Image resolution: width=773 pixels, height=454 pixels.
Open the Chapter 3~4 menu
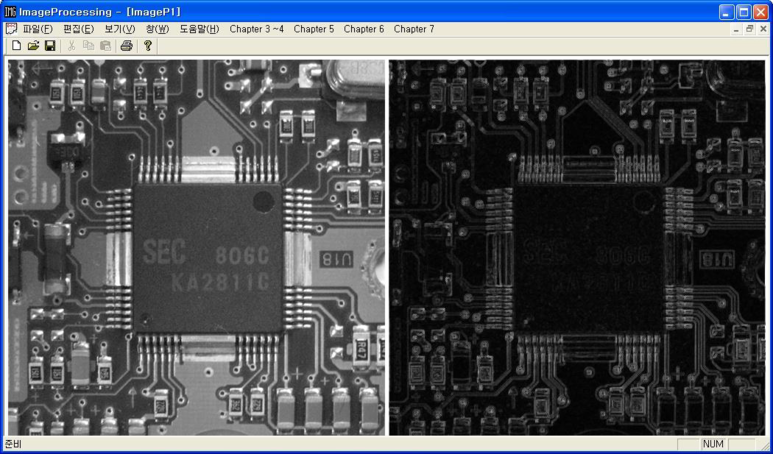[256, 29]
